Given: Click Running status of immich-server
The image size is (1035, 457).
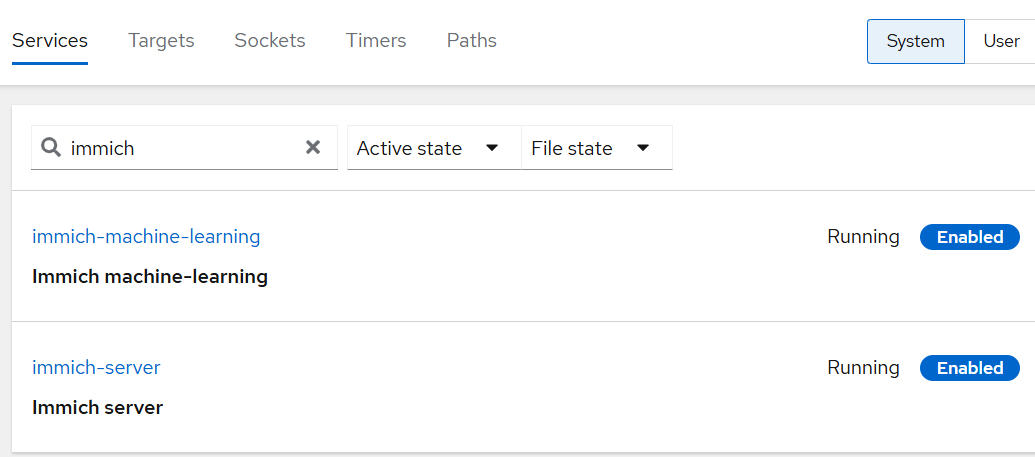Looking at the screenshot, I should (863, 368).
